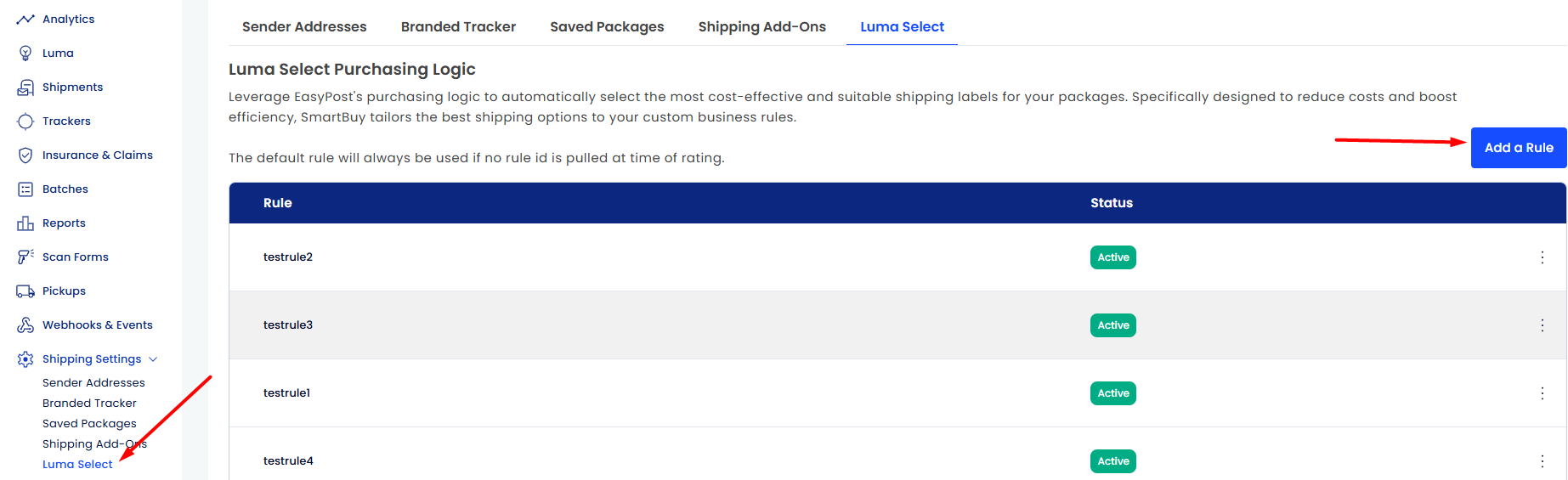The image size is (1568, 480).
Task: Switch to the Saved Packages tab
Action: 607,26
